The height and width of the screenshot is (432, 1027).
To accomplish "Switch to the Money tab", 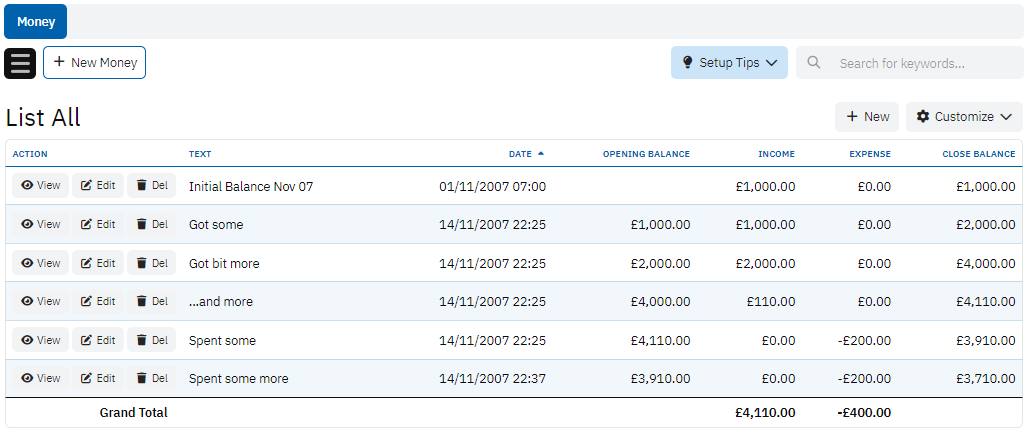I will pyautogui.click(x=36, y=22).
